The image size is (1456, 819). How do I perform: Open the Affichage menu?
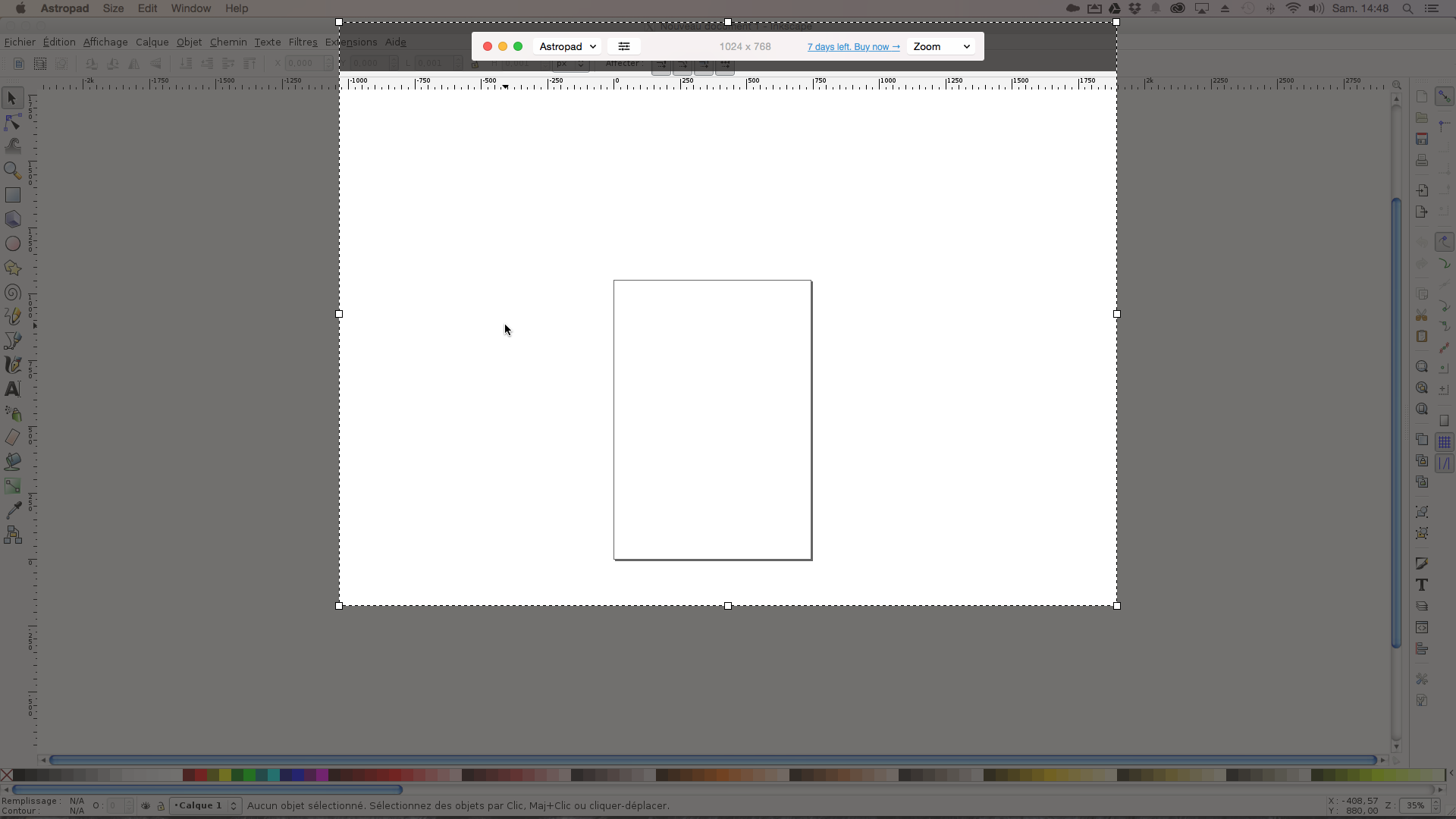[105, 42]
